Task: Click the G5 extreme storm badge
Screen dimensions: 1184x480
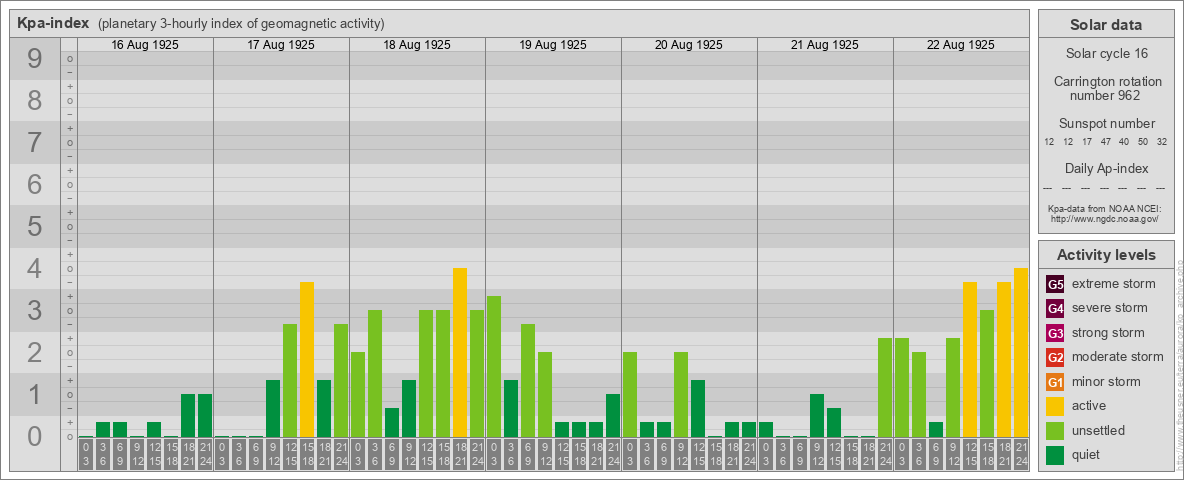Action: tap(1055, 284)
